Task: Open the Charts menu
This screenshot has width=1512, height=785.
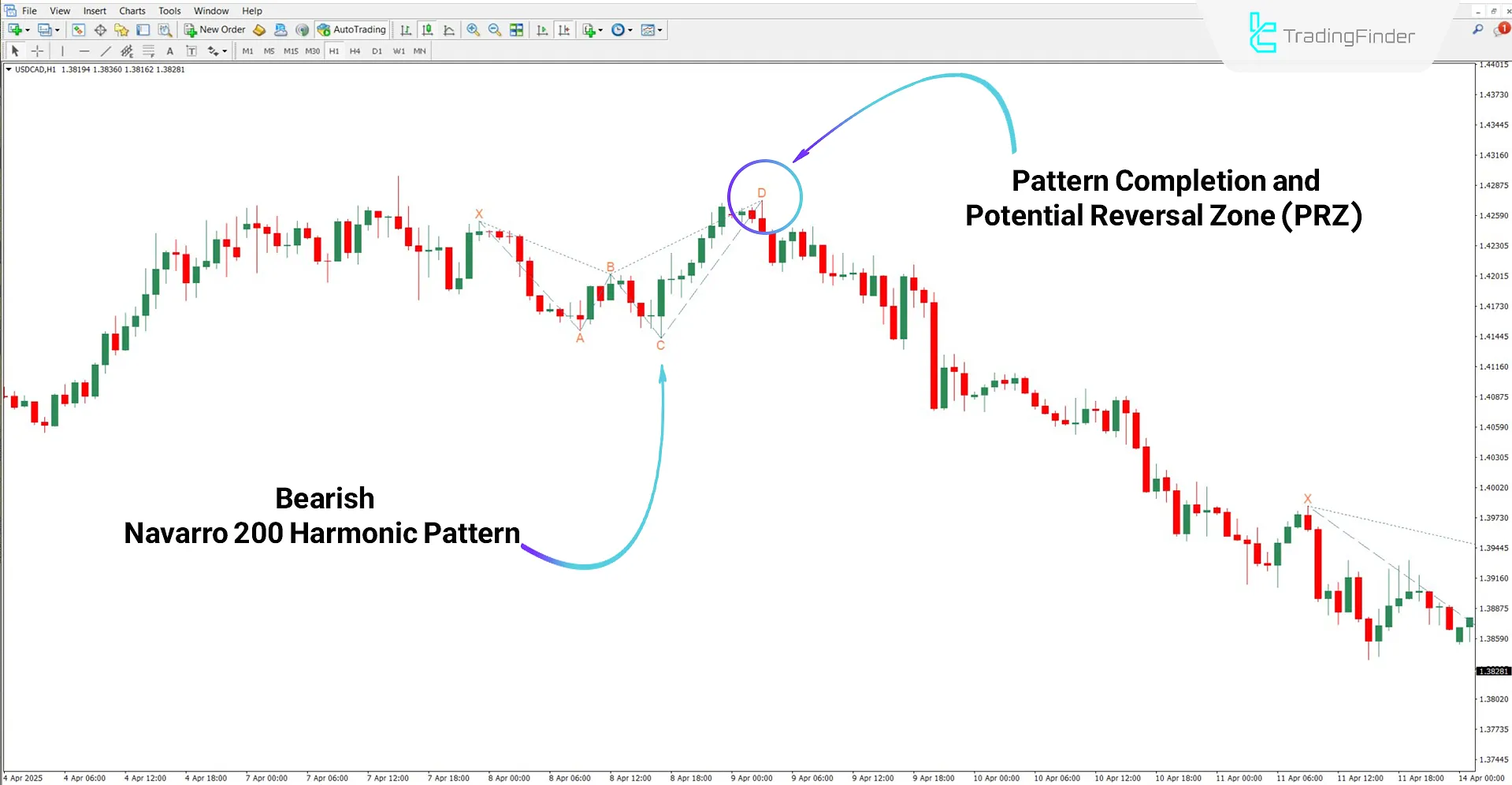Action: click(x=132, y=10)
